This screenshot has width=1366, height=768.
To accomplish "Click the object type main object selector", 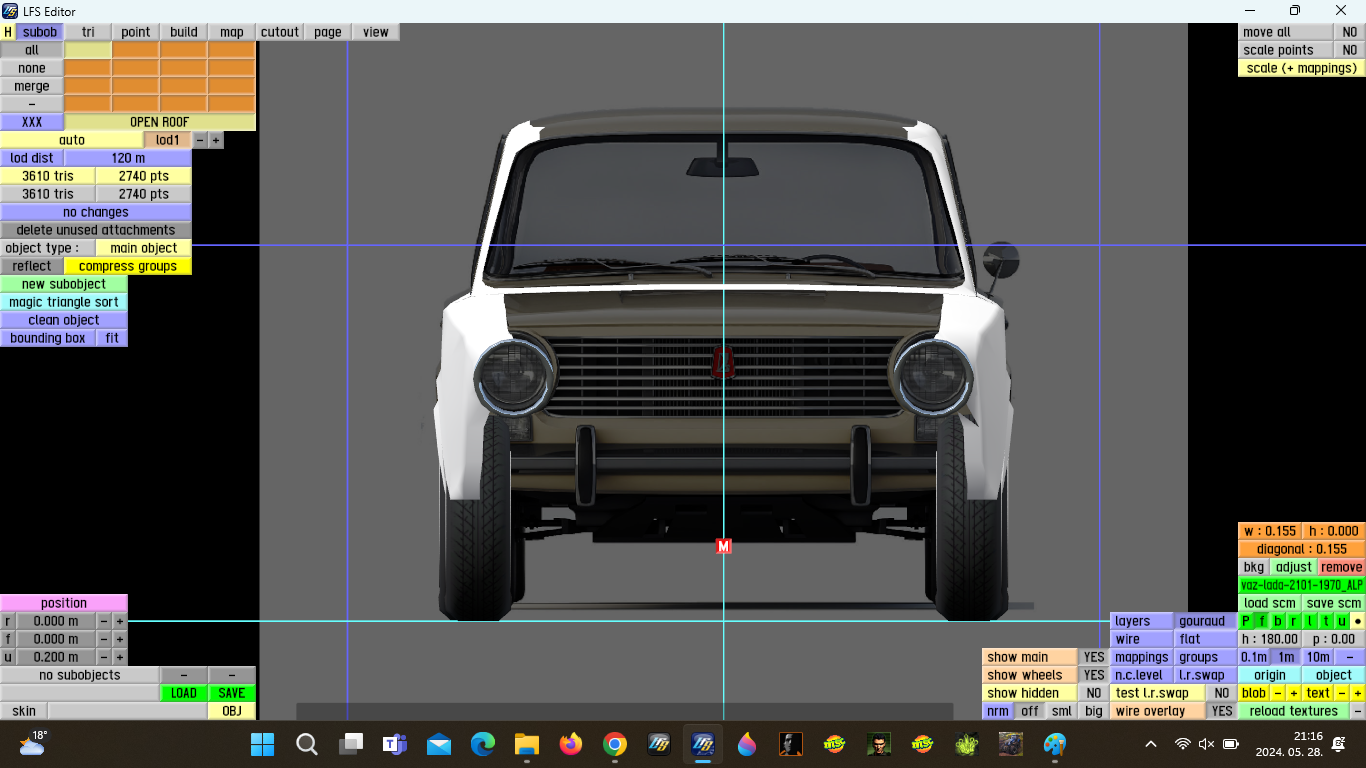I will [x=143, y=248].
